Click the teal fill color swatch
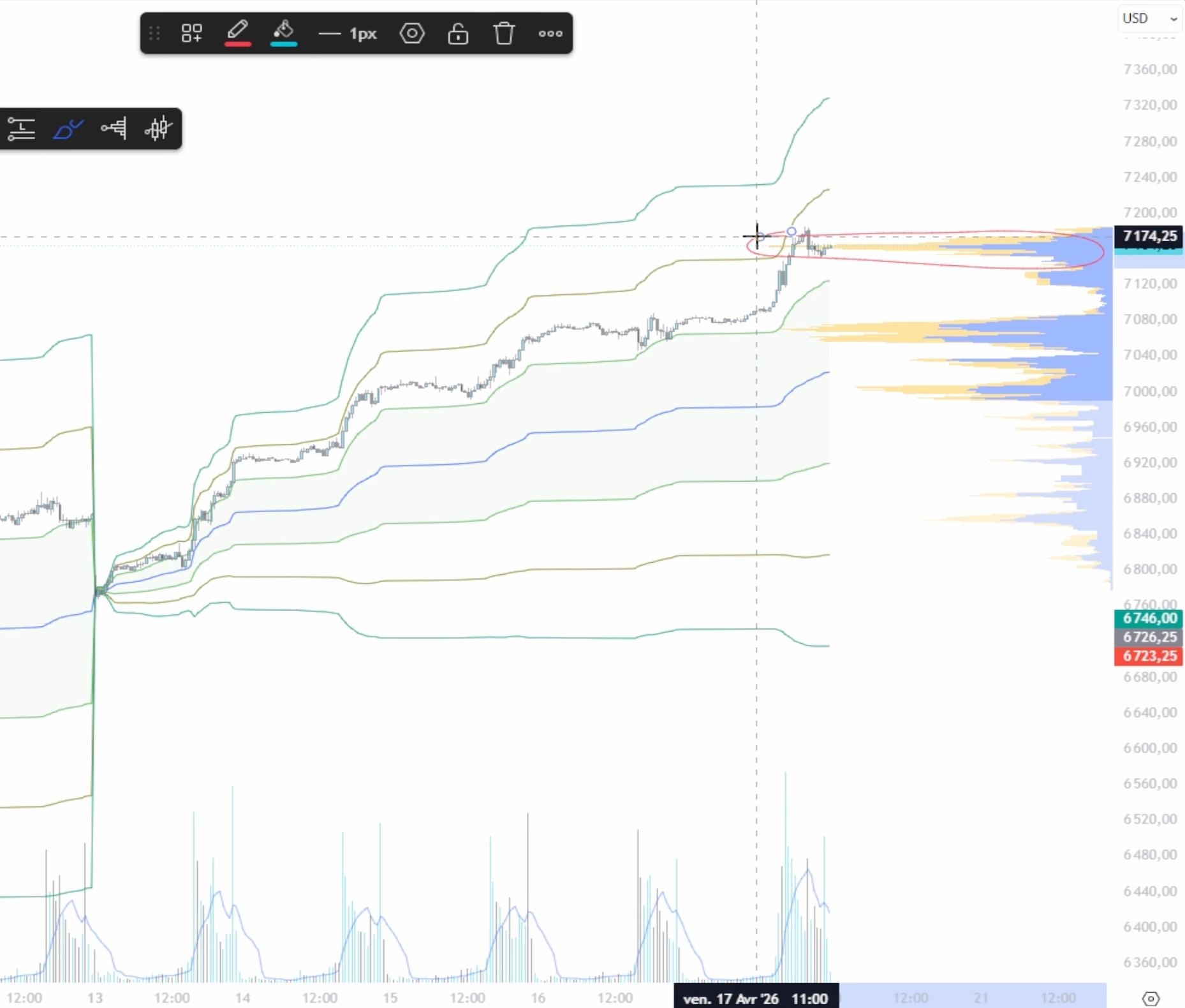 (x=284, y=43)
